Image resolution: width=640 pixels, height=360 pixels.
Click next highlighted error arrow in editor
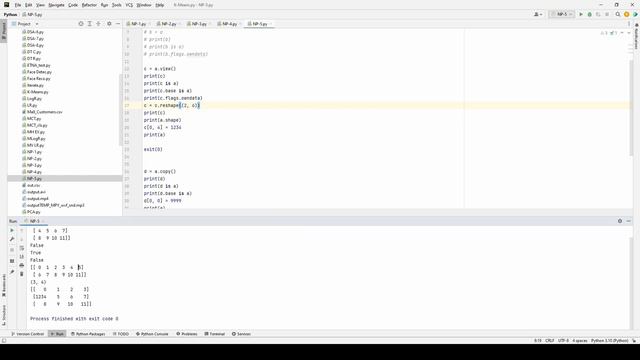point(629,33)
